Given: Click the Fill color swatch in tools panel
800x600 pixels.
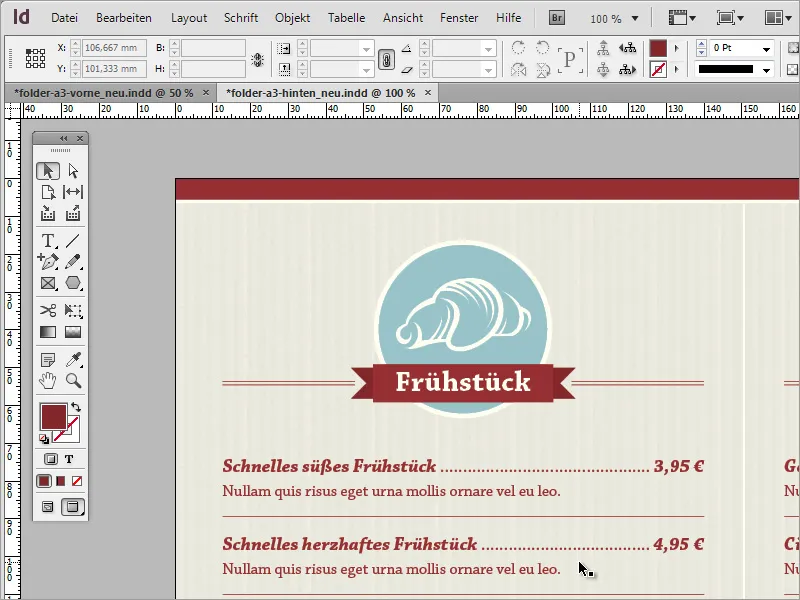Looking at the screenshot, I should point(53,416).
